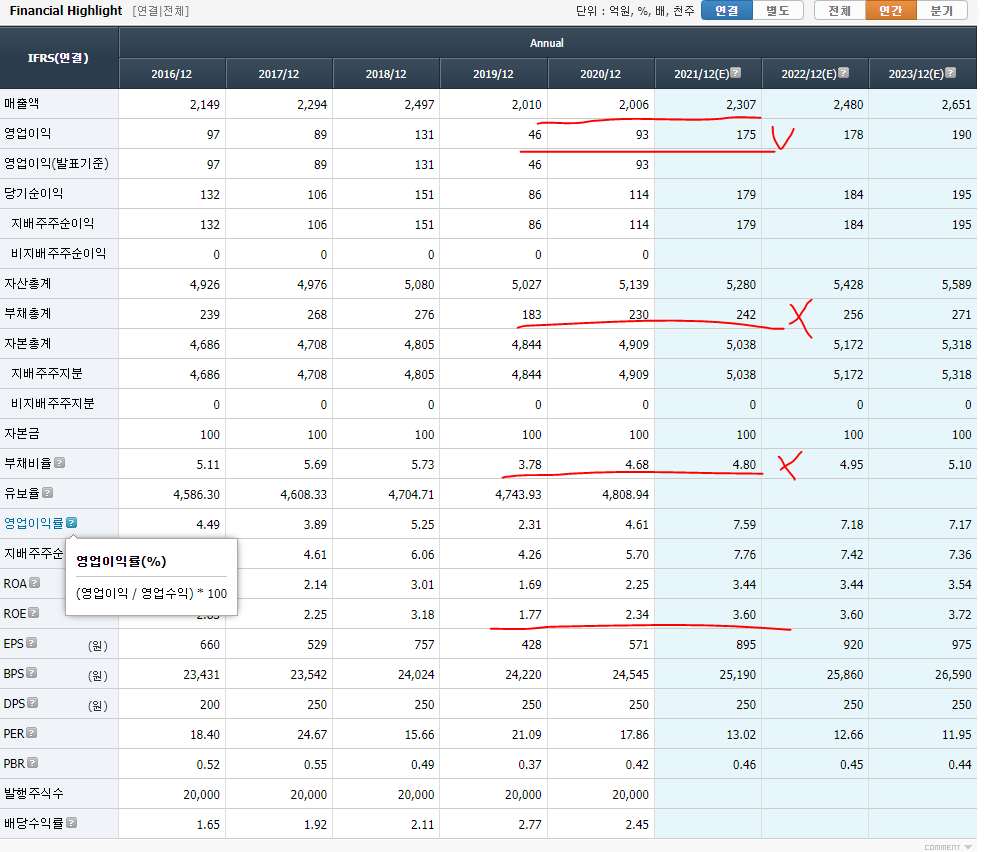The height and width of the screenshot is (852, 984).
Task: Click the 당기순이익 row label
Action: click(33, 193)
